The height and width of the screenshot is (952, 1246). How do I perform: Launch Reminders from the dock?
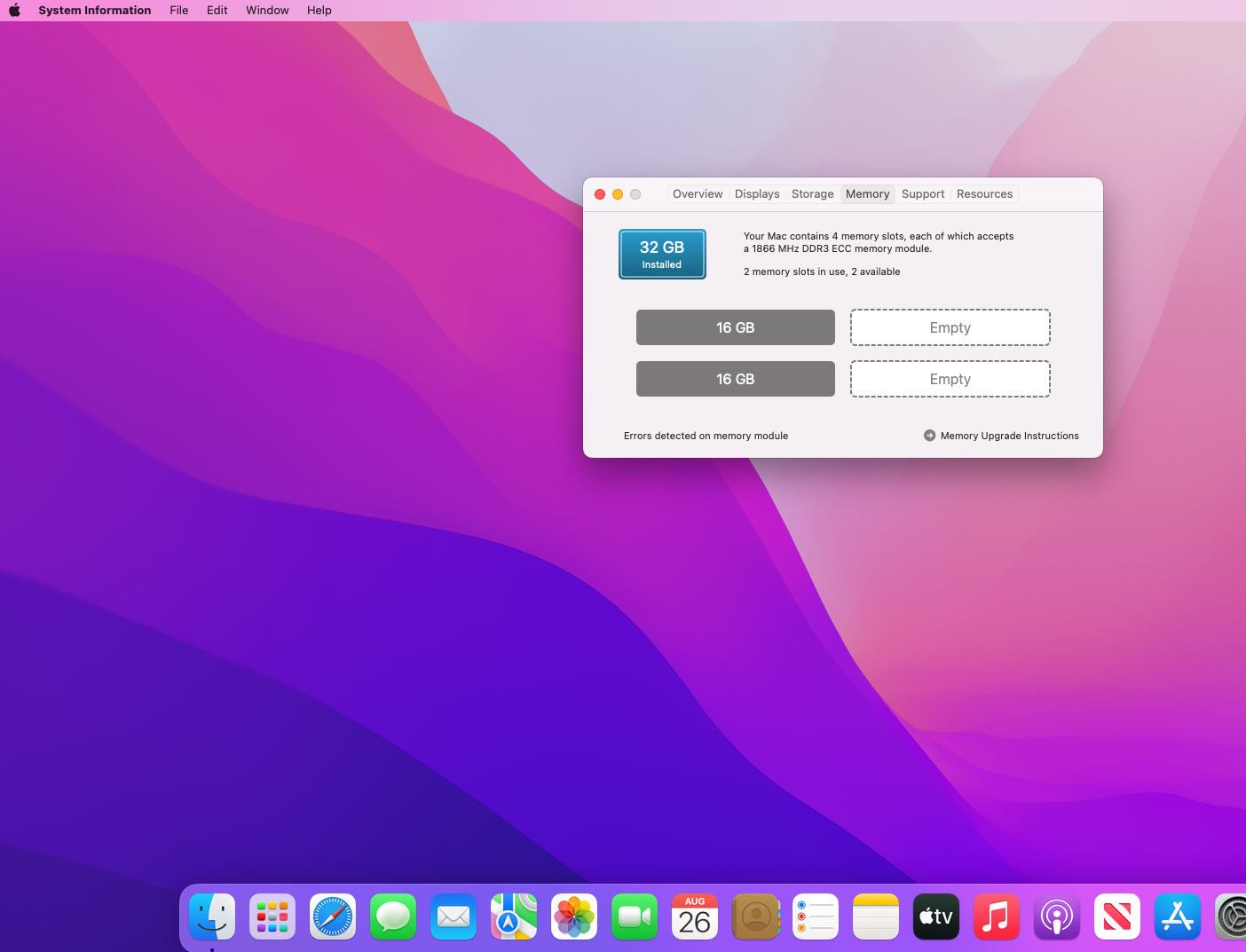816,917
